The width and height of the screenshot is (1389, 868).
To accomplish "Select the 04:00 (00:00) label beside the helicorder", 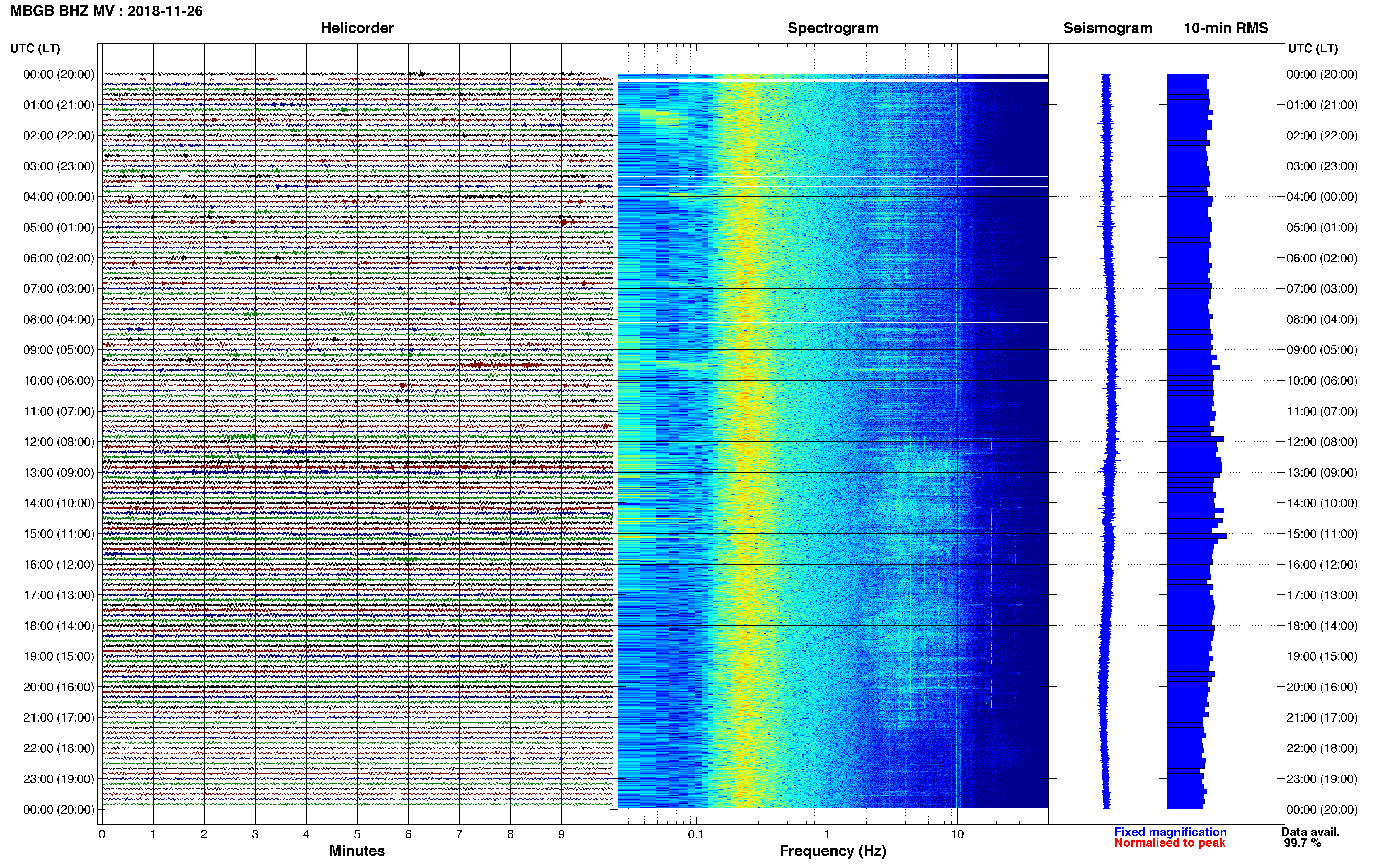I will click(x=59, y=197).
